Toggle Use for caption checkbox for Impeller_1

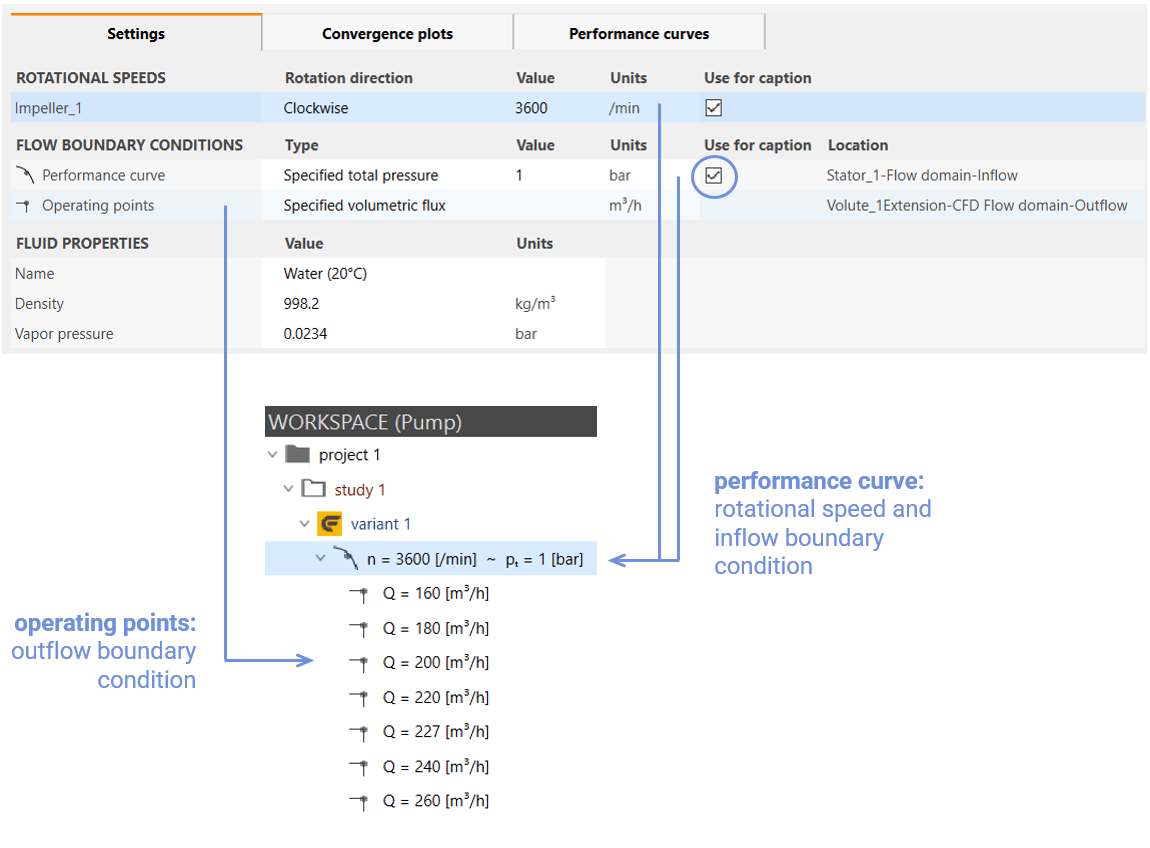(x=714, y=108)
